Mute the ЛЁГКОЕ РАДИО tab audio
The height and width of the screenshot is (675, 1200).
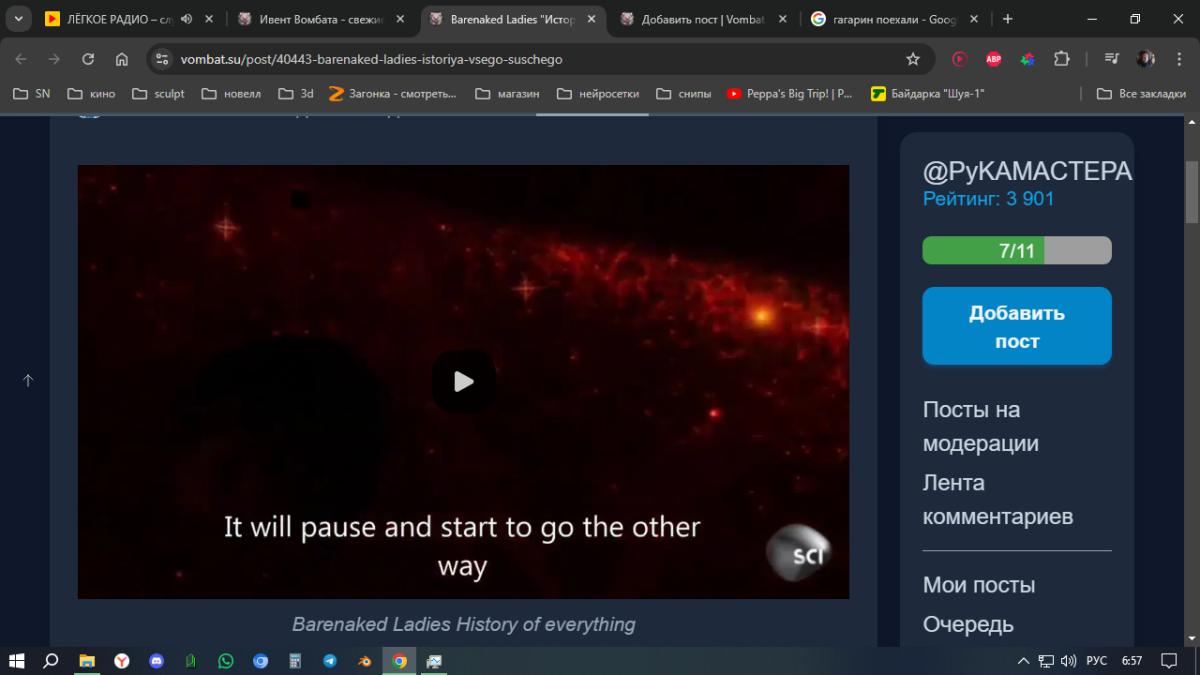point(187,19)
